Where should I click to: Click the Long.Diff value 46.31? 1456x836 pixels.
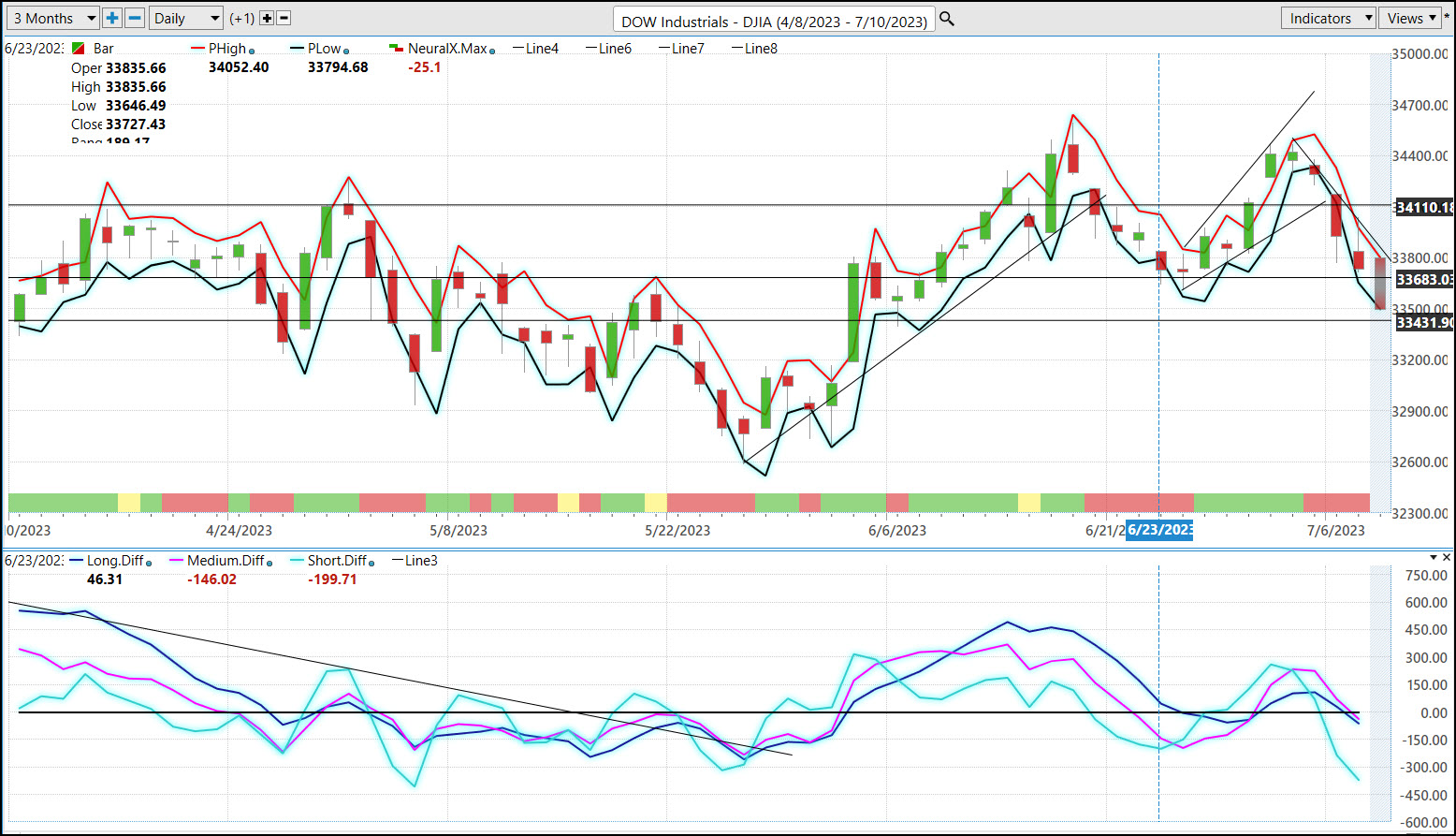tap(105, 579)
